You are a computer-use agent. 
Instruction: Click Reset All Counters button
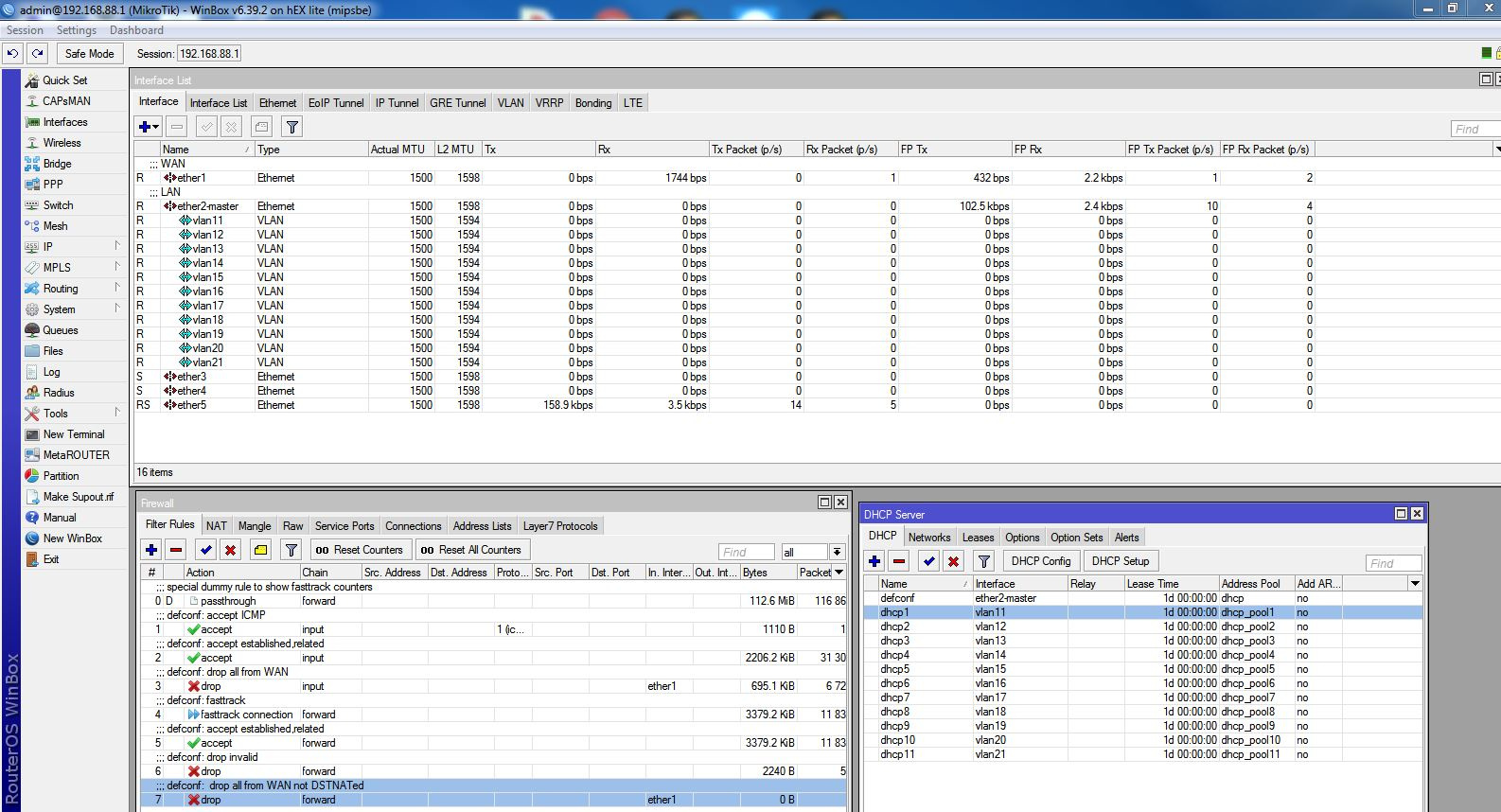click(x=470, y=550)
